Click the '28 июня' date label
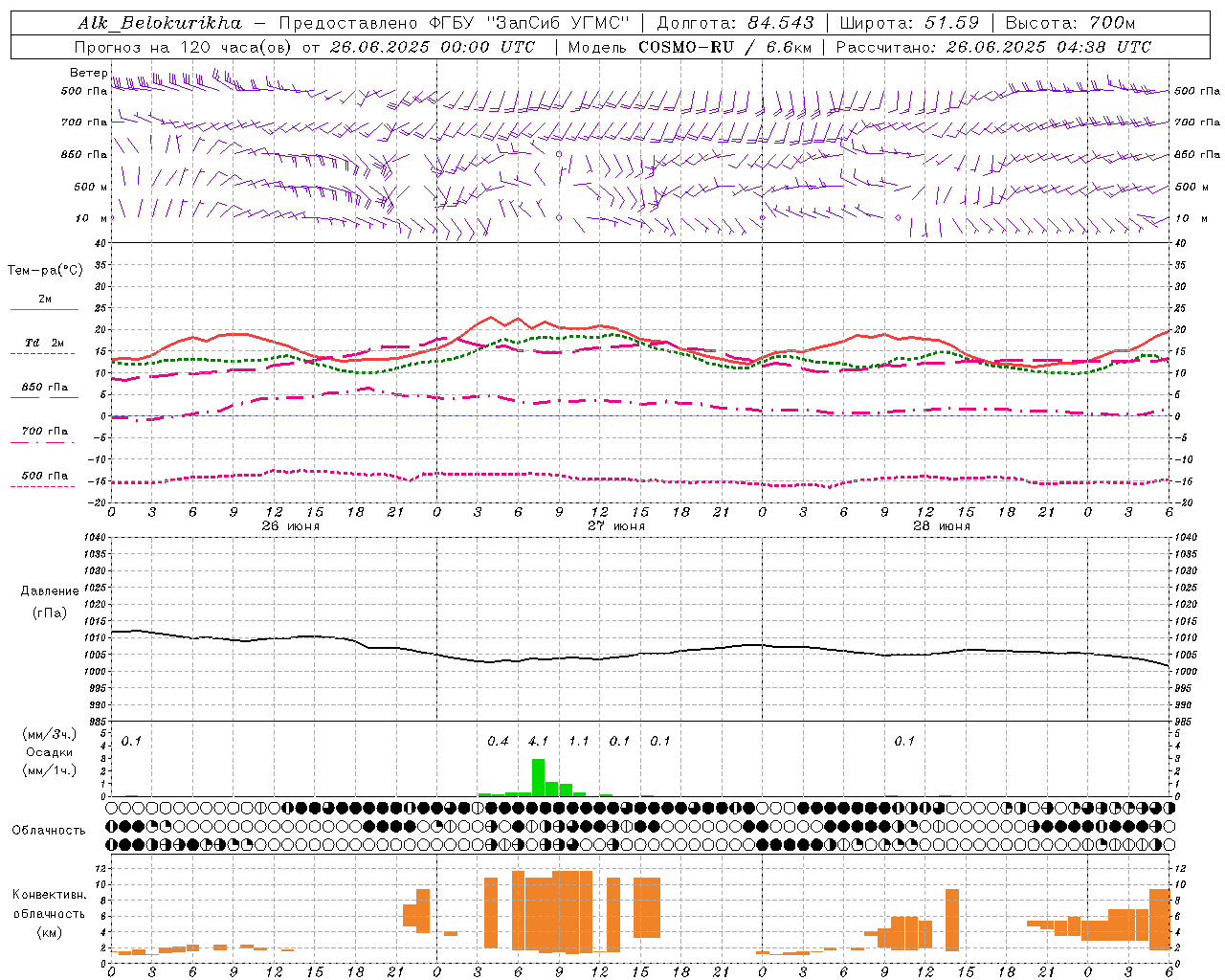1225x980 pixels. click(942, 526)
